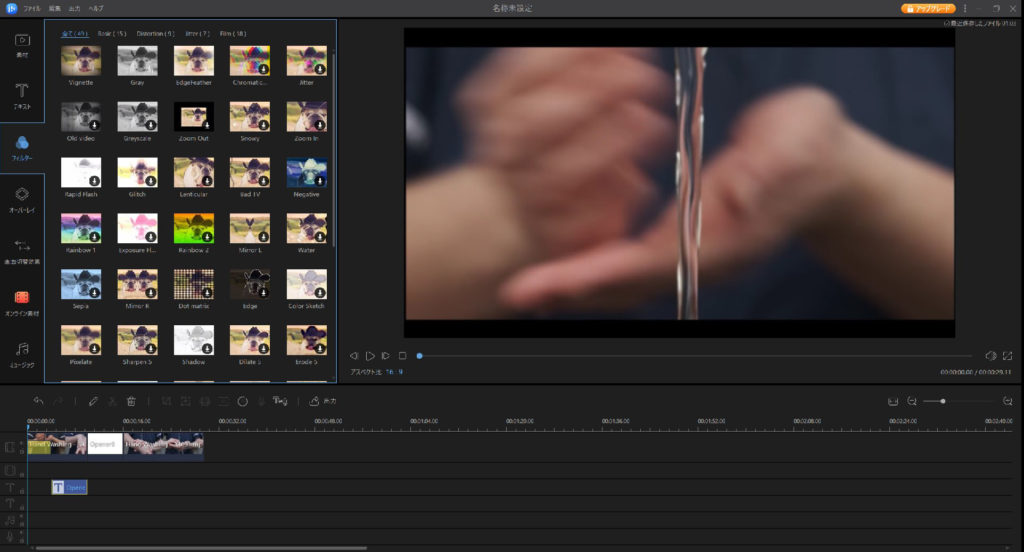The height and width of the screenshot is (552, 1024).
Task: Click the zoom-to-fit timeline icon
Action: (x=893, y=401)
